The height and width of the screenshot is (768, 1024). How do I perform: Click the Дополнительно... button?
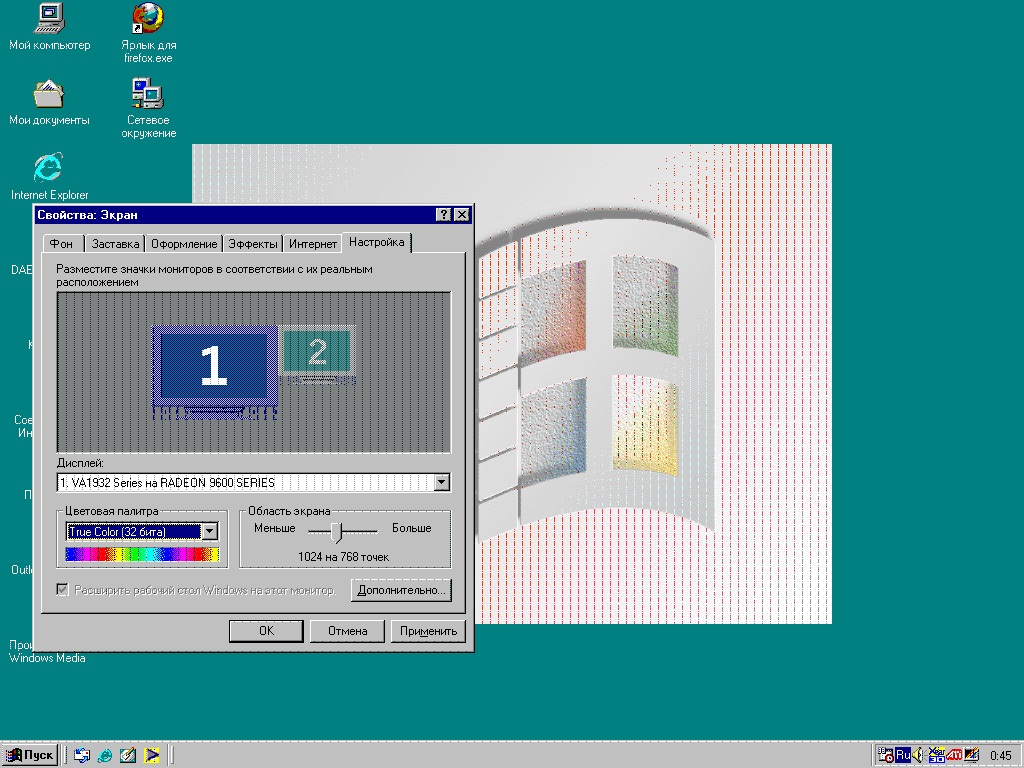tap(402, 590)
